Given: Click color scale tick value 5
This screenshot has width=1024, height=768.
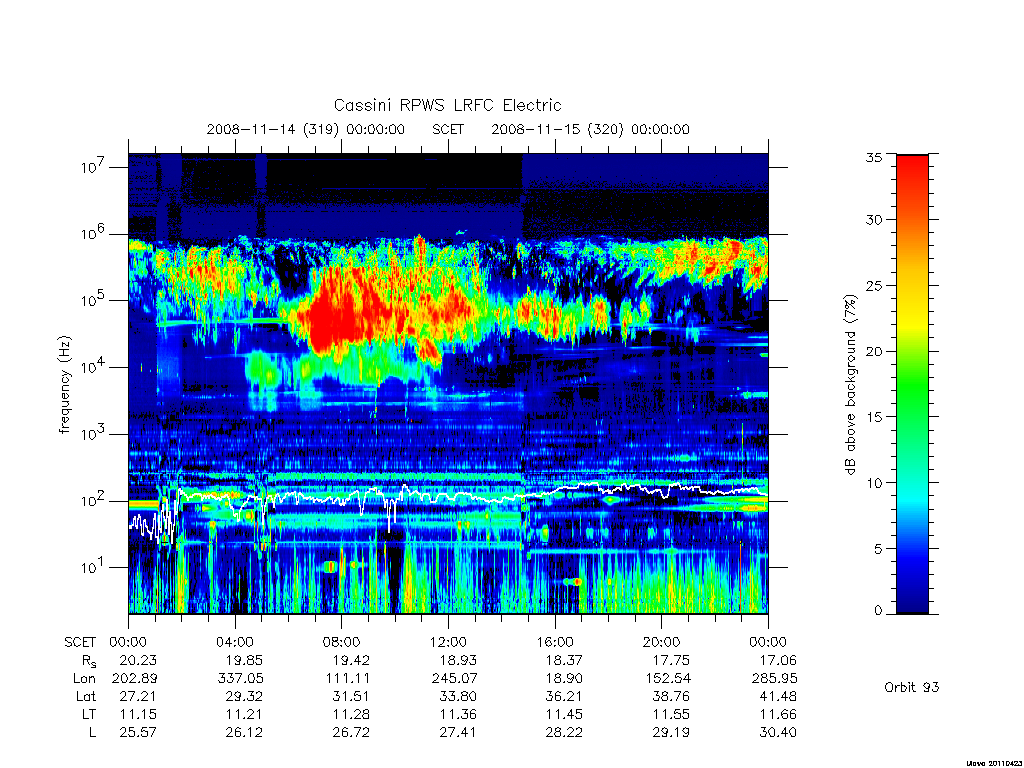Looking at the screenshot, I should click(x=877, y=549).
